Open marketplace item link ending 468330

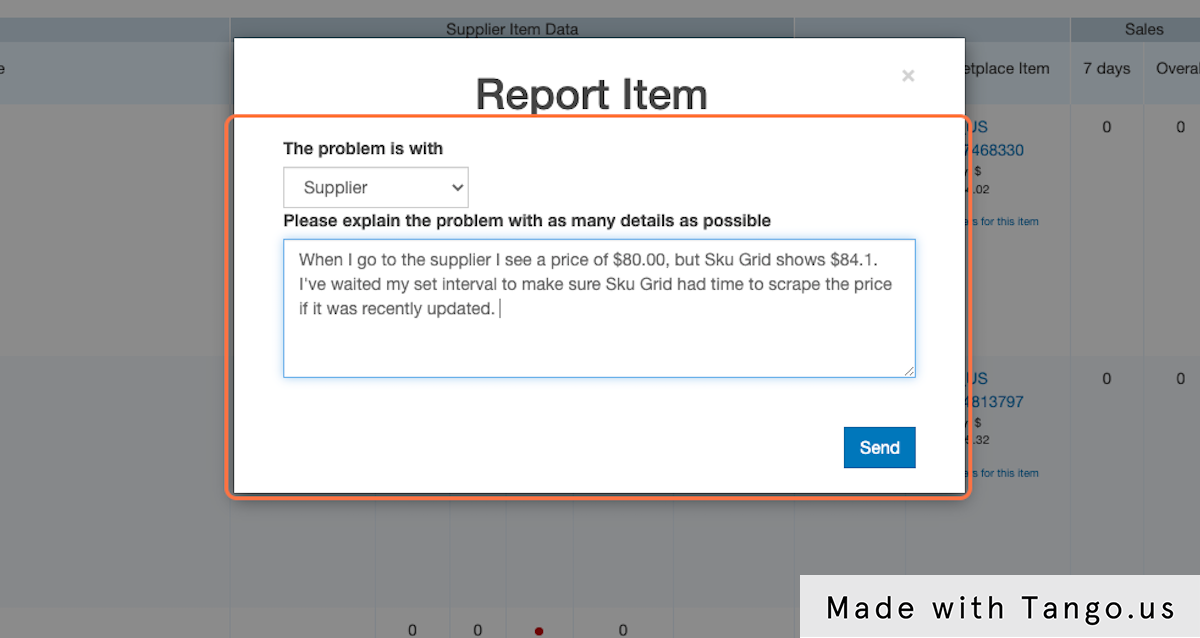pos(995,150)
